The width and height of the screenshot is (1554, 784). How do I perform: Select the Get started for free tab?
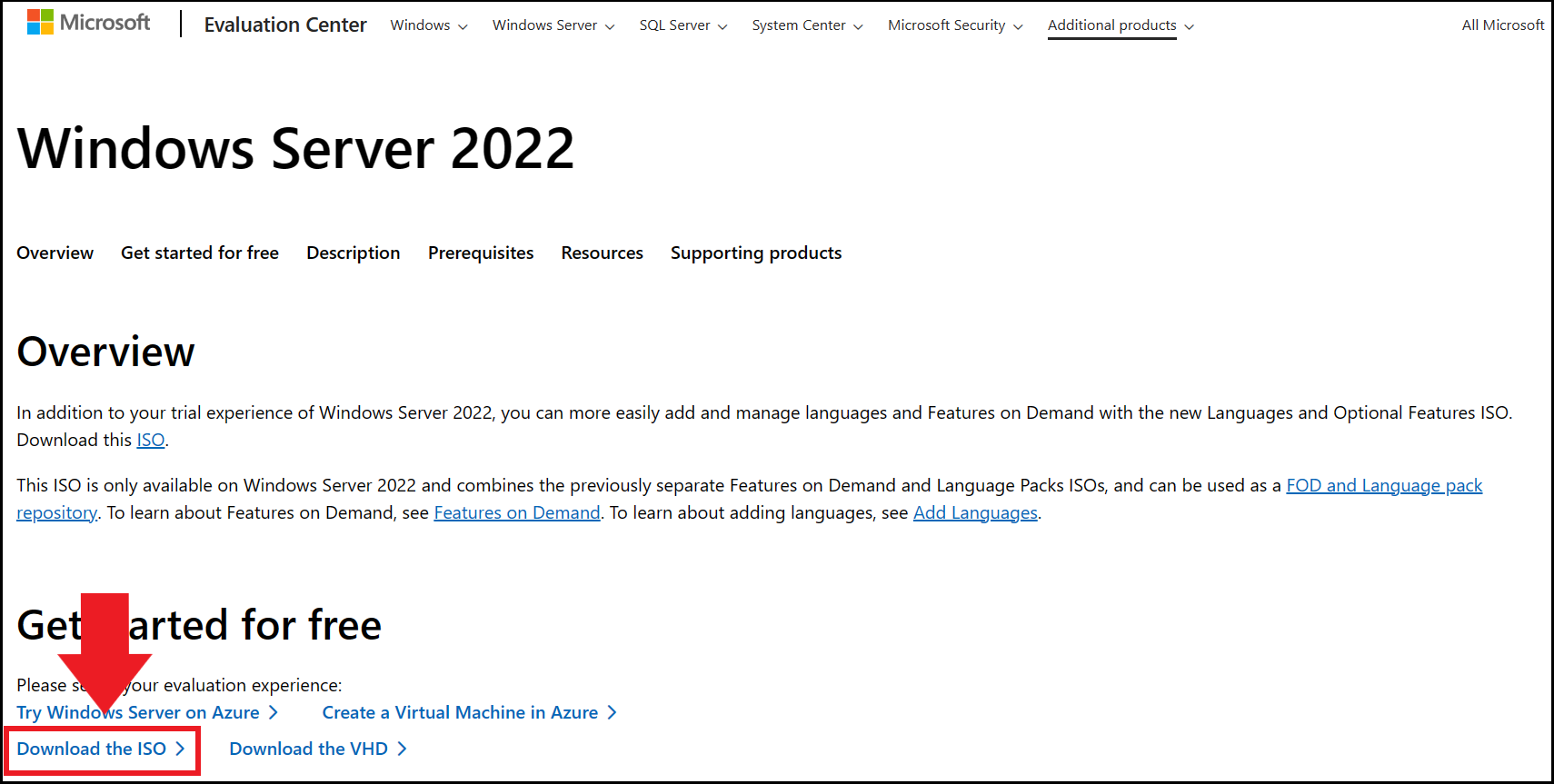click(x=200, y=253)
